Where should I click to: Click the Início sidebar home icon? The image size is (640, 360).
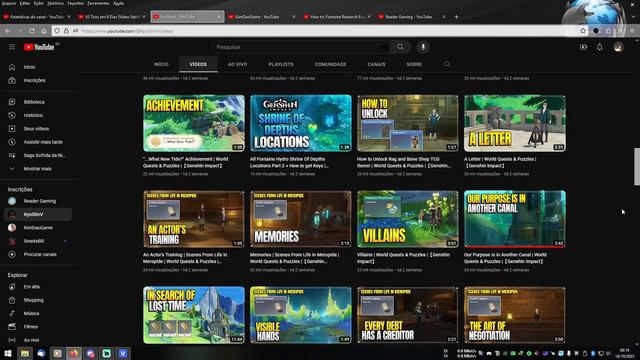tap(12, 67)
